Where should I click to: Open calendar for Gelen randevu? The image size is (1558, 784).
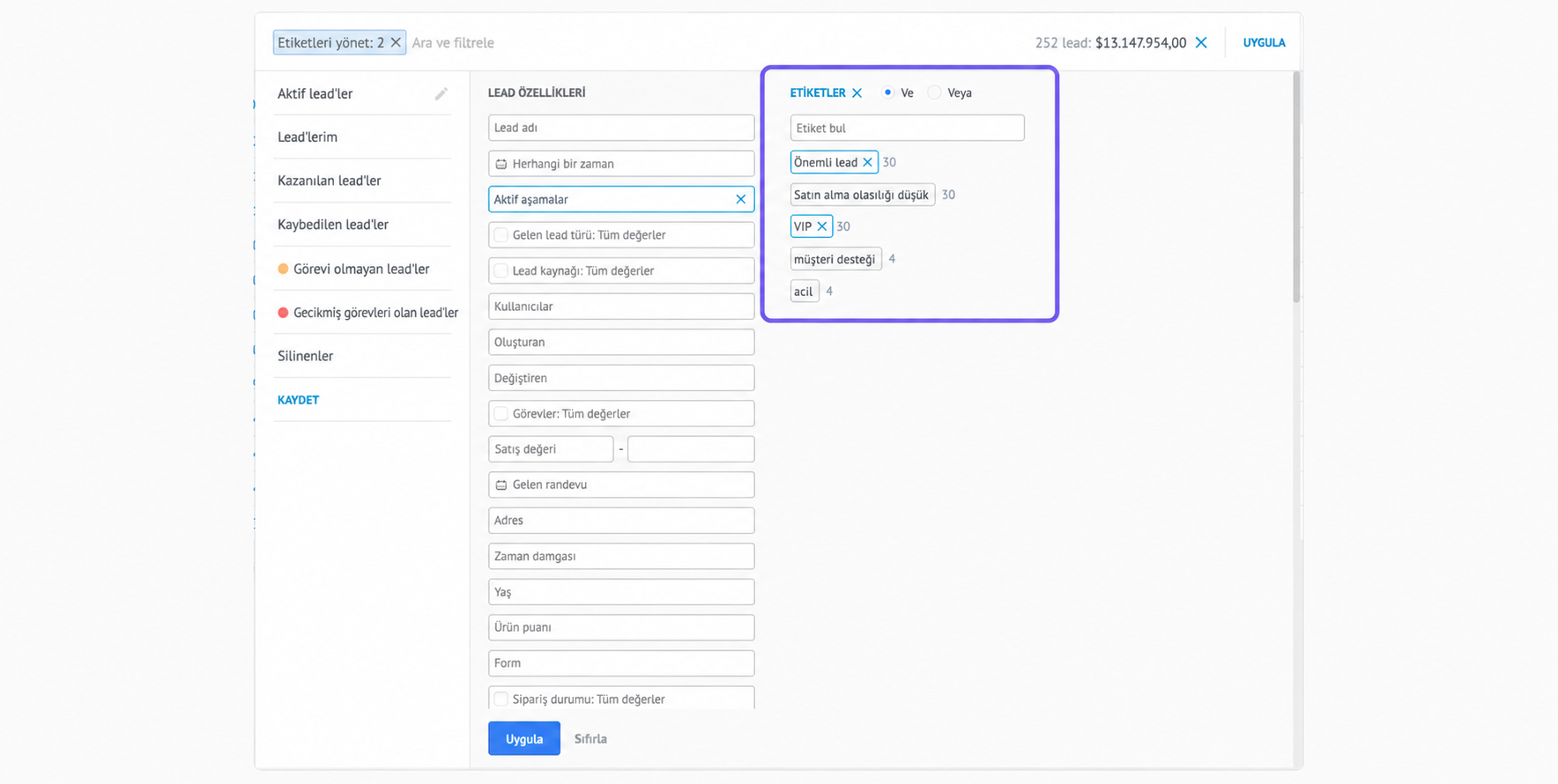pos(501,484)
